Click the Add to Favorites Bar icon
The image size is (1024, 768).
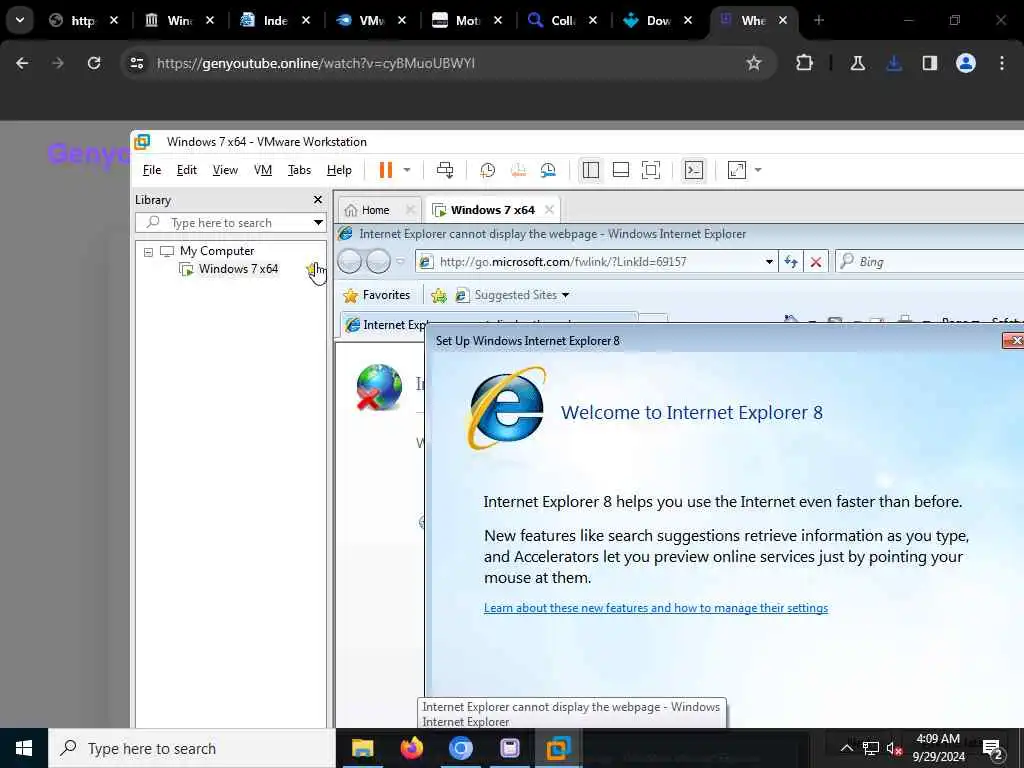click(x=439, y=296)
